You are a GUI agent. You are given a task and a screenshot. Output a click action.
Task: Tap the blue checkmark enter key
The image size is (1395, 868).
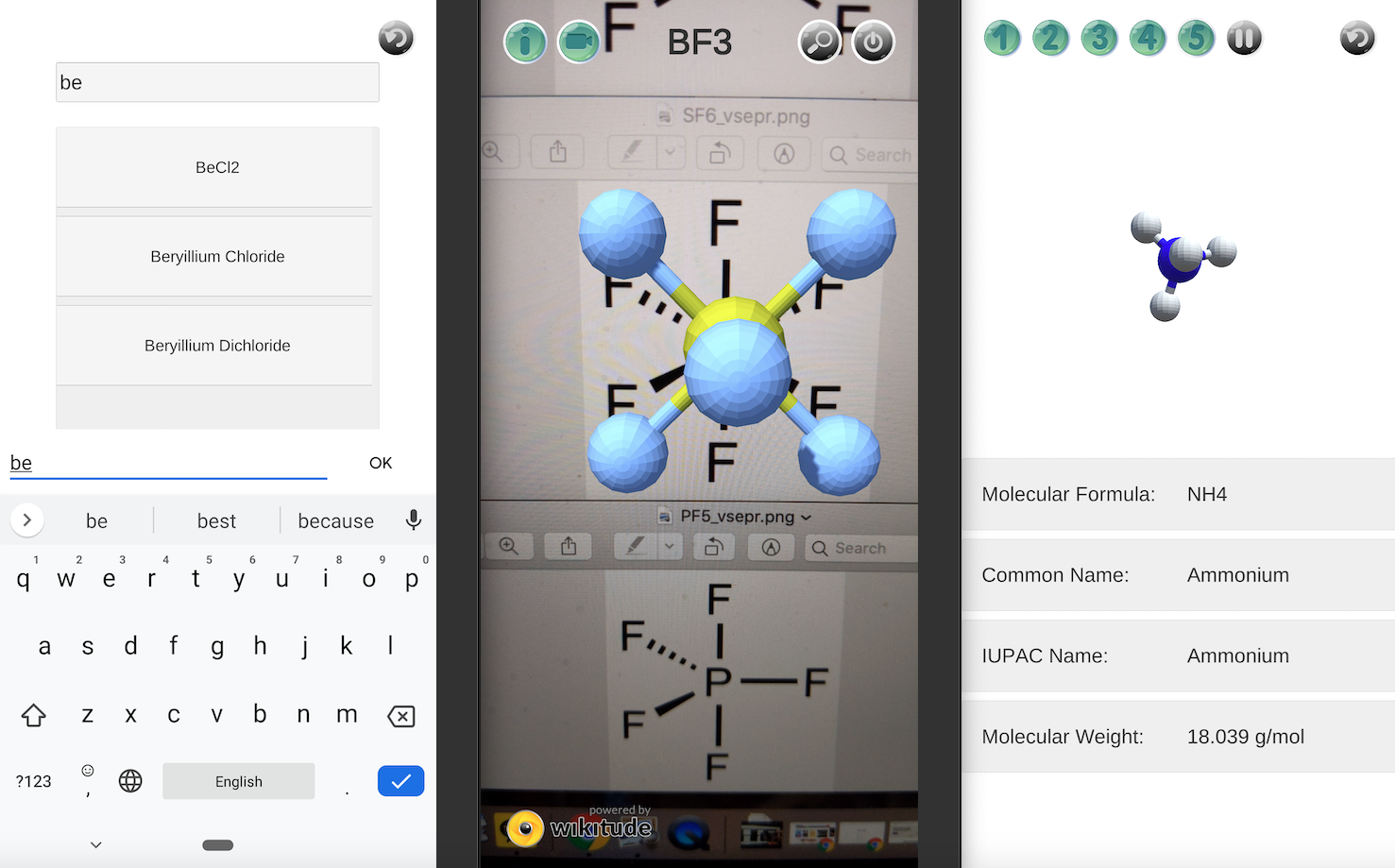400,781
